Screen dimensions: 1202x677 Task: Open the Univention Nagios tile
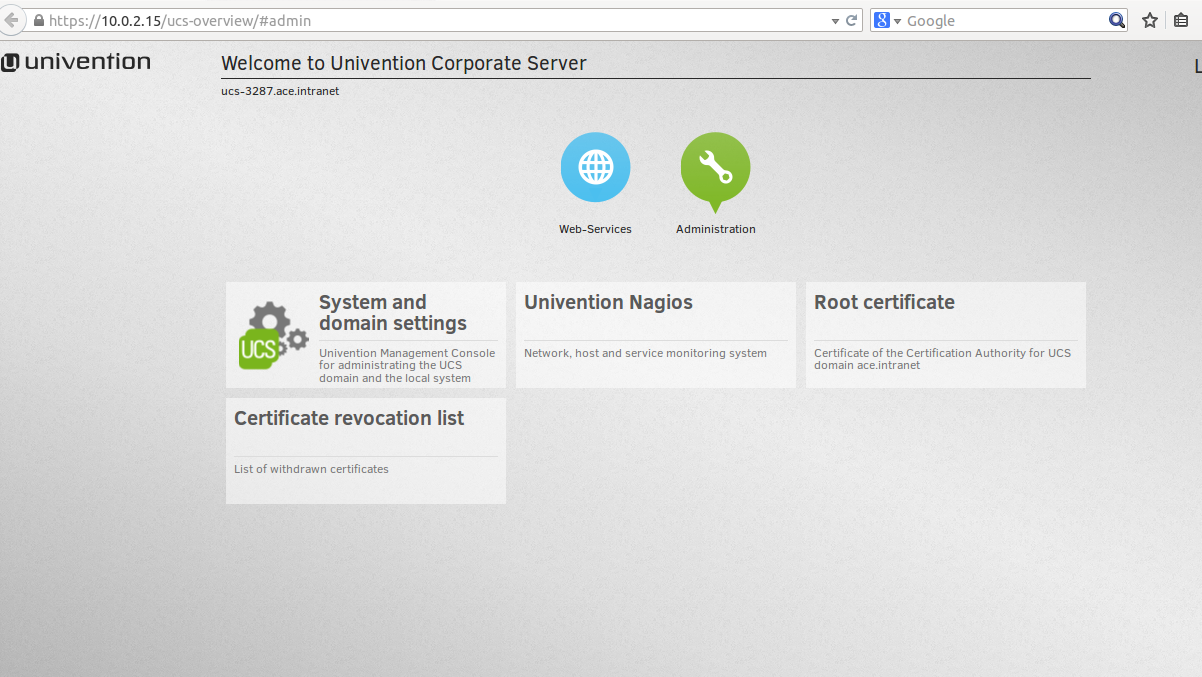click(x=656, y=335)
